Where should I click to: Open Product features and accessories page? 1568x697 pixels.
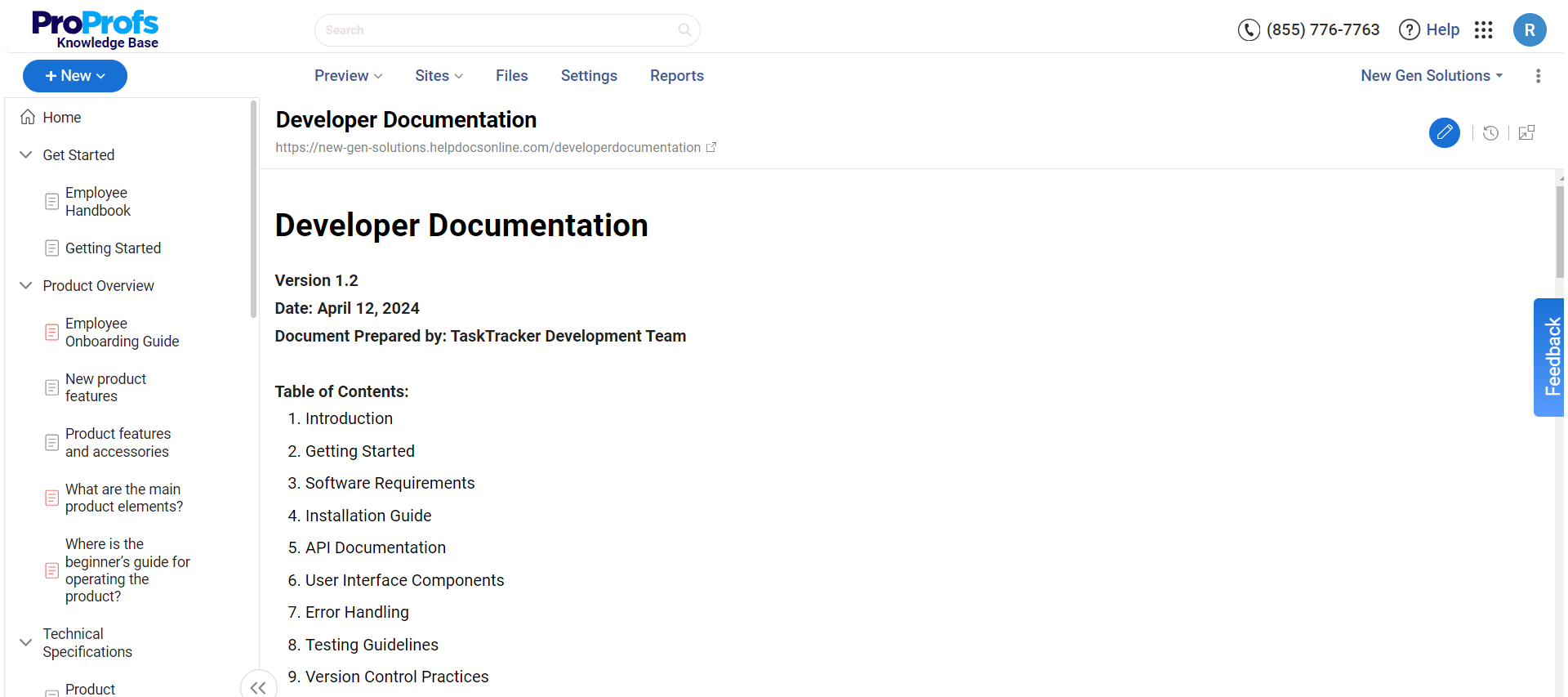click(x=118, y=443)
